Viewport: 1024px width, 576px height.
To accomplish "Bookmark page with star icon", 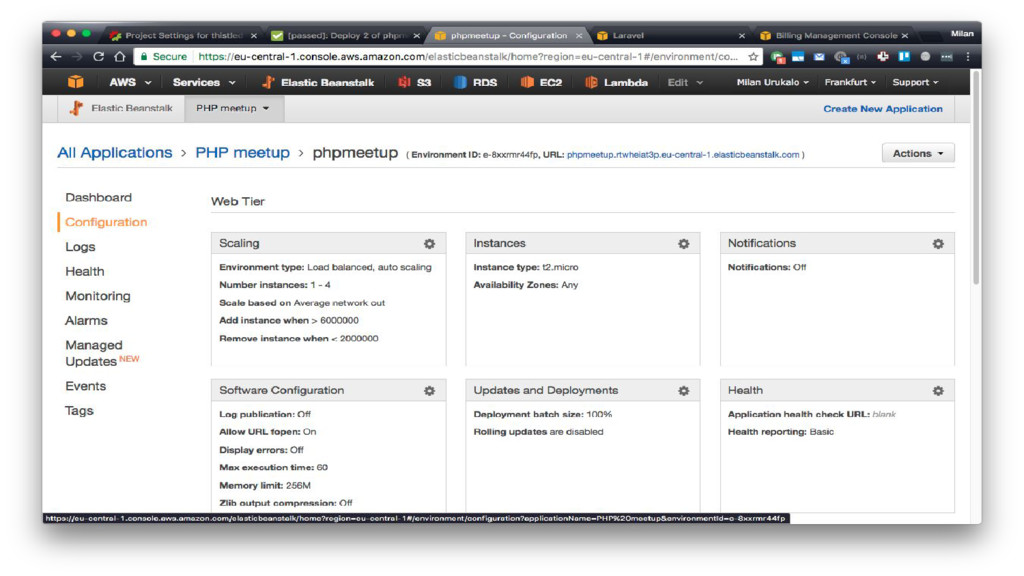I will pos(753,57).
